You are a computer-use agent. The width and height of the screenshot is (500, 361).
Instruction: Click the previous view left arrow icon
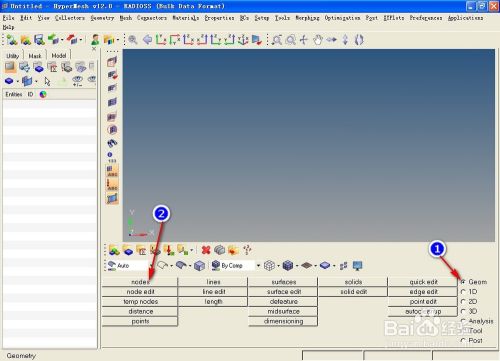[x=147, y=40]
